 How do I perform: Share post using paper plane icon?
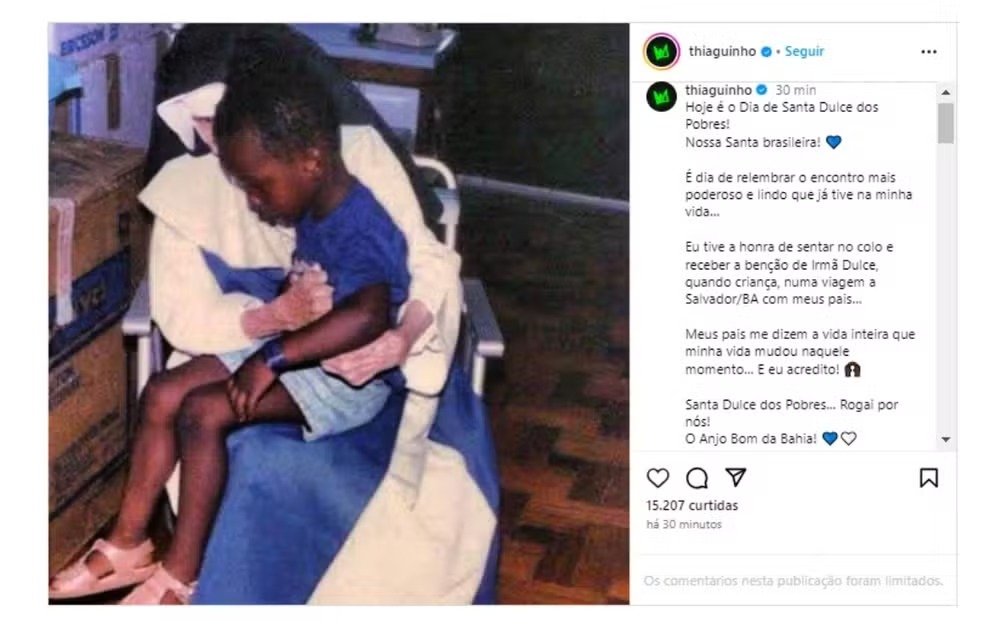[735, 477]
